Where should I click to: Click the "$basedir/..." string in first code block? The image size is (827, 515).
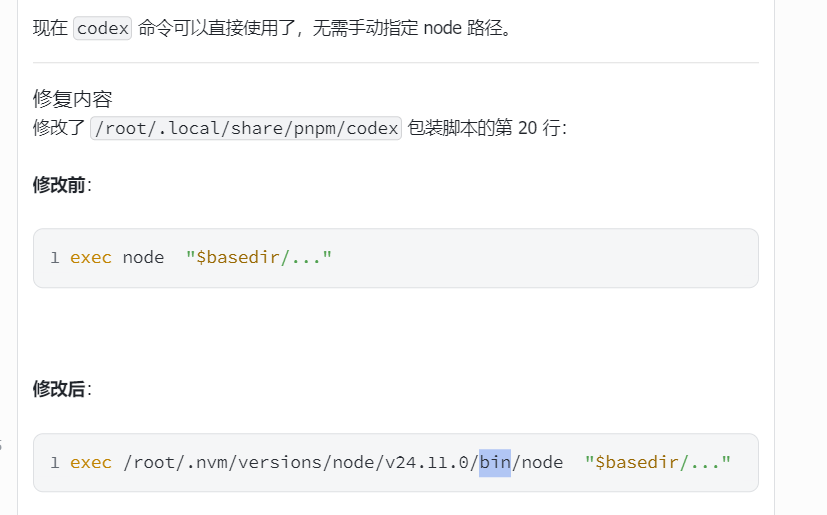coord(259,258)
